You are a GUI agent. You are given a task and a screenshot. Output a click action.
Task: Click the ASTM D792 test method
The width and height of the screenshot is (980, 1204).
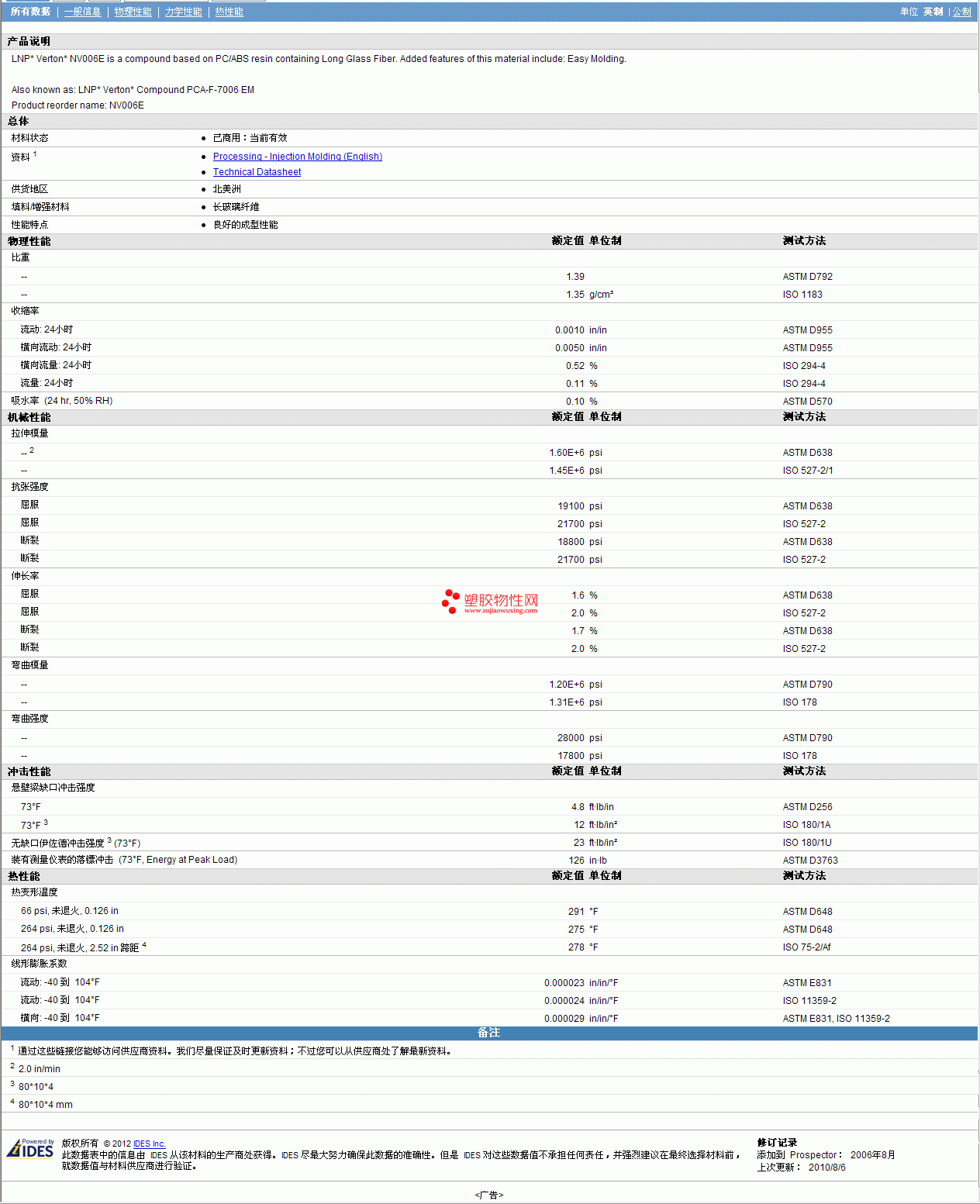(x=808, y=277)
